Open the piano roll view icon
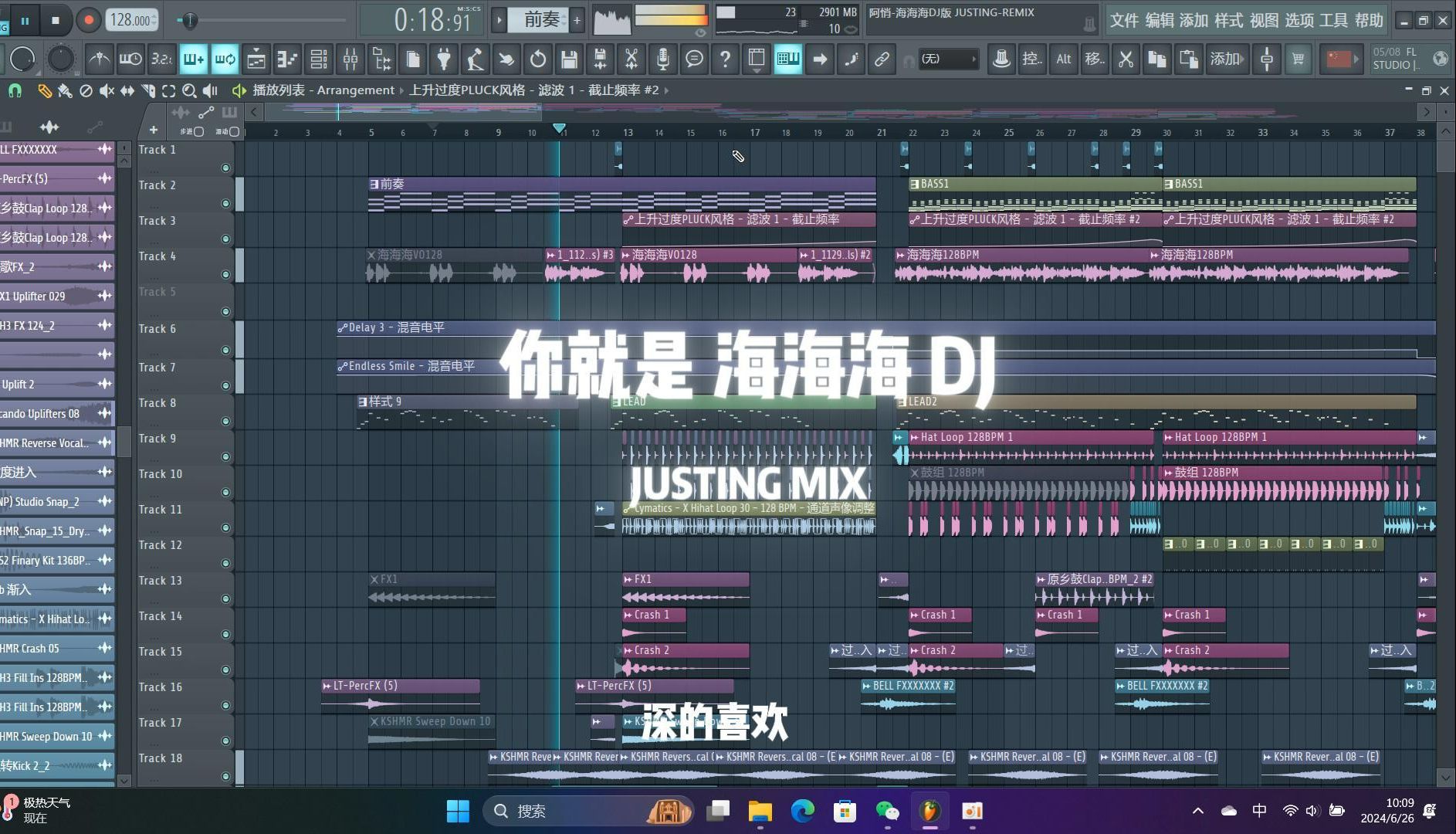This screenshot has width=1456, height=834. (x=286, y=59)
